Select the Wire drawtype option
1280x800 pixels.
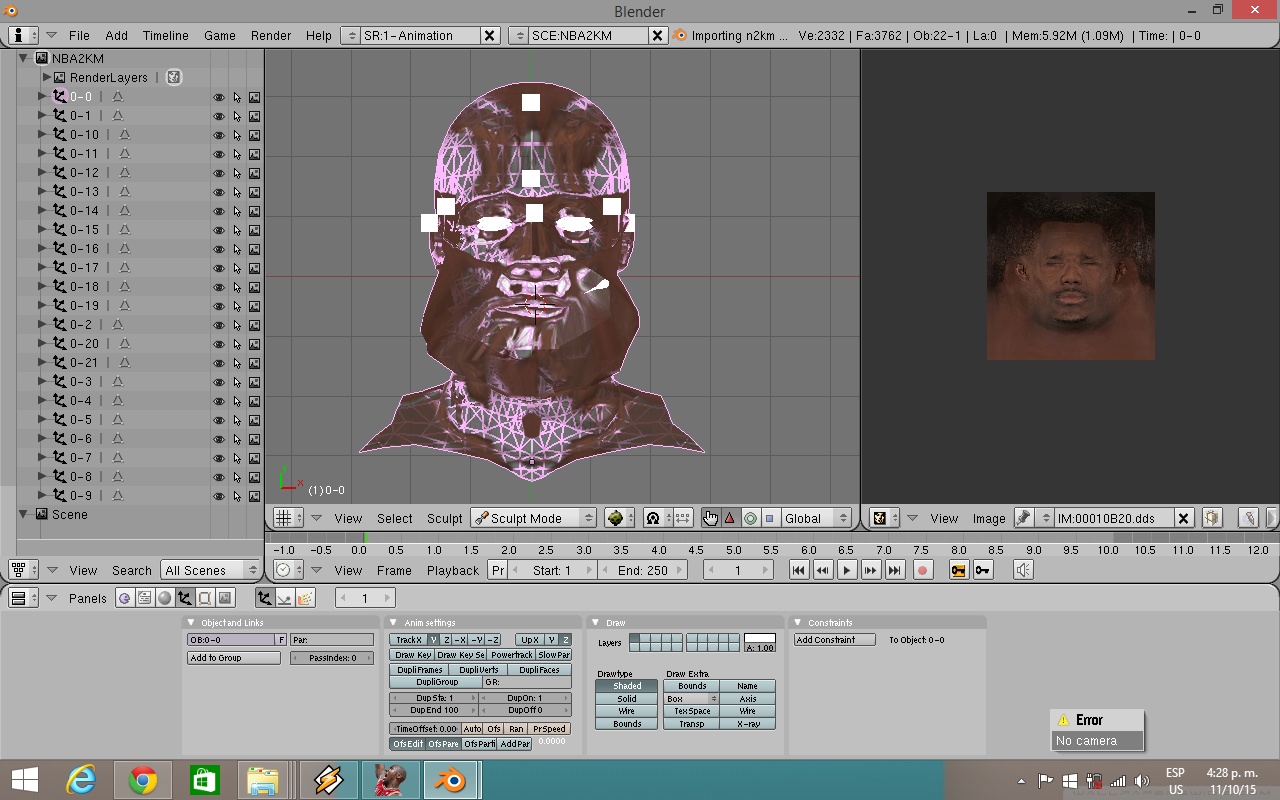627,711
